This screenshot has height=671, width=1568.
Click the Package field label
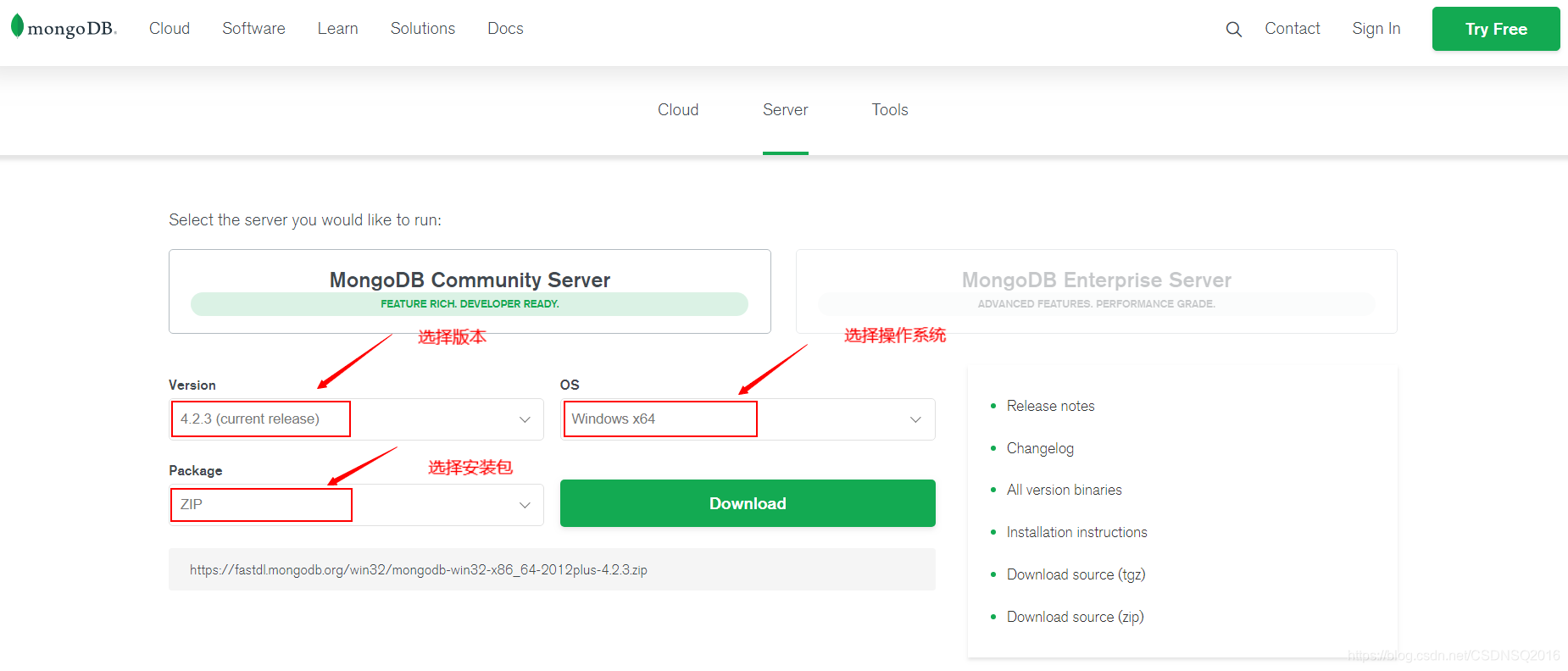196,470
